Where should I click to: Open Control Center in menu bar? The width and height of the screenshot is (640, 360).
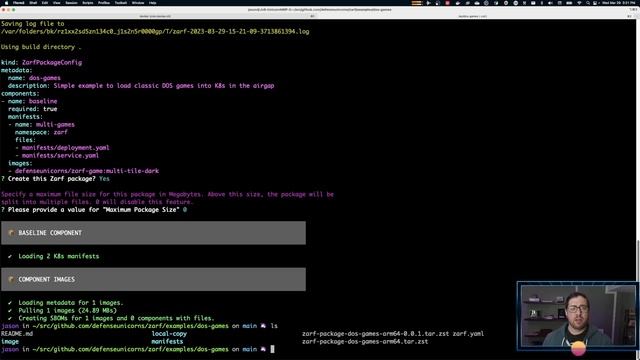[595, 3]
